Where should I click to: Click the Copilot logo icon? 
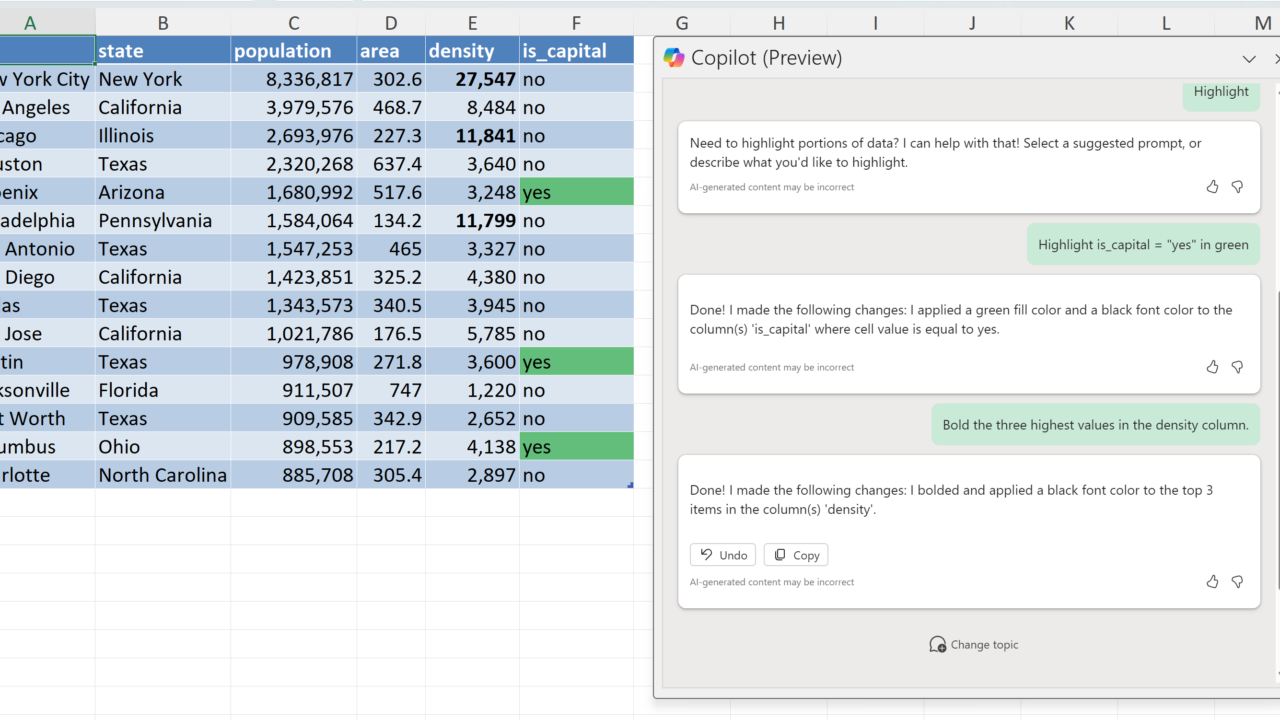(x=674, y=58)
